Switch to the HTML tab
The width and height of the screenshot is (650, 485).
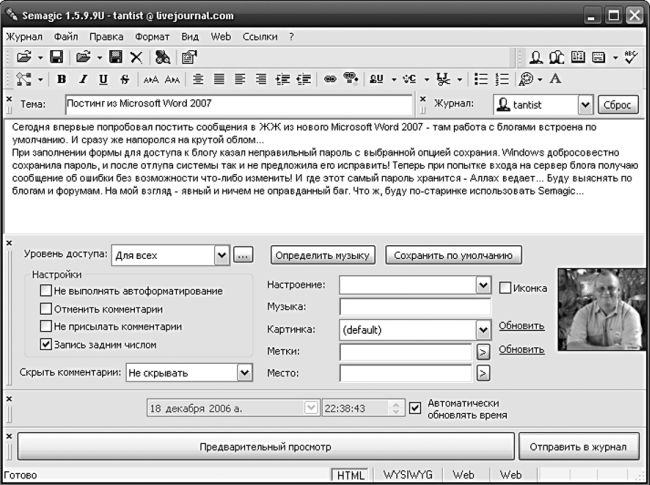(x=350, y=475)
